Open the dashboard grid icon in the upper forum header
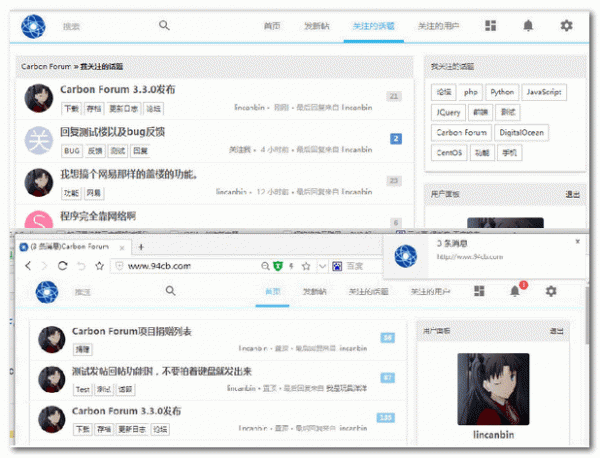Viewport: 600px width, 458px height. [x=491, y=26]
